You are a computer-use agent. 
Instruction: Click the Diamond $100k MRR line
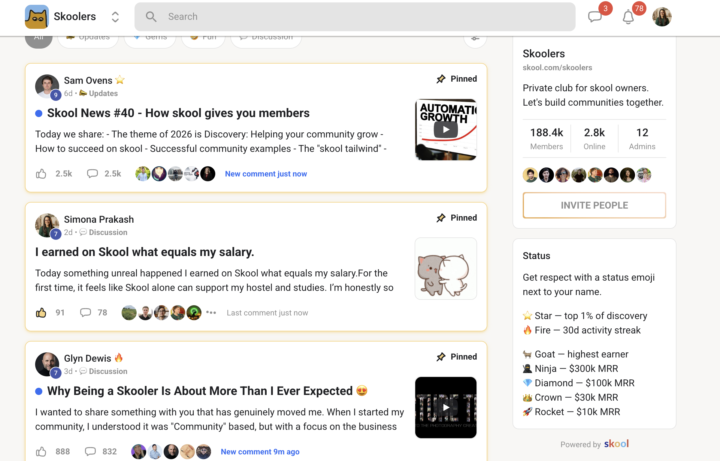[x=579, y=383]
